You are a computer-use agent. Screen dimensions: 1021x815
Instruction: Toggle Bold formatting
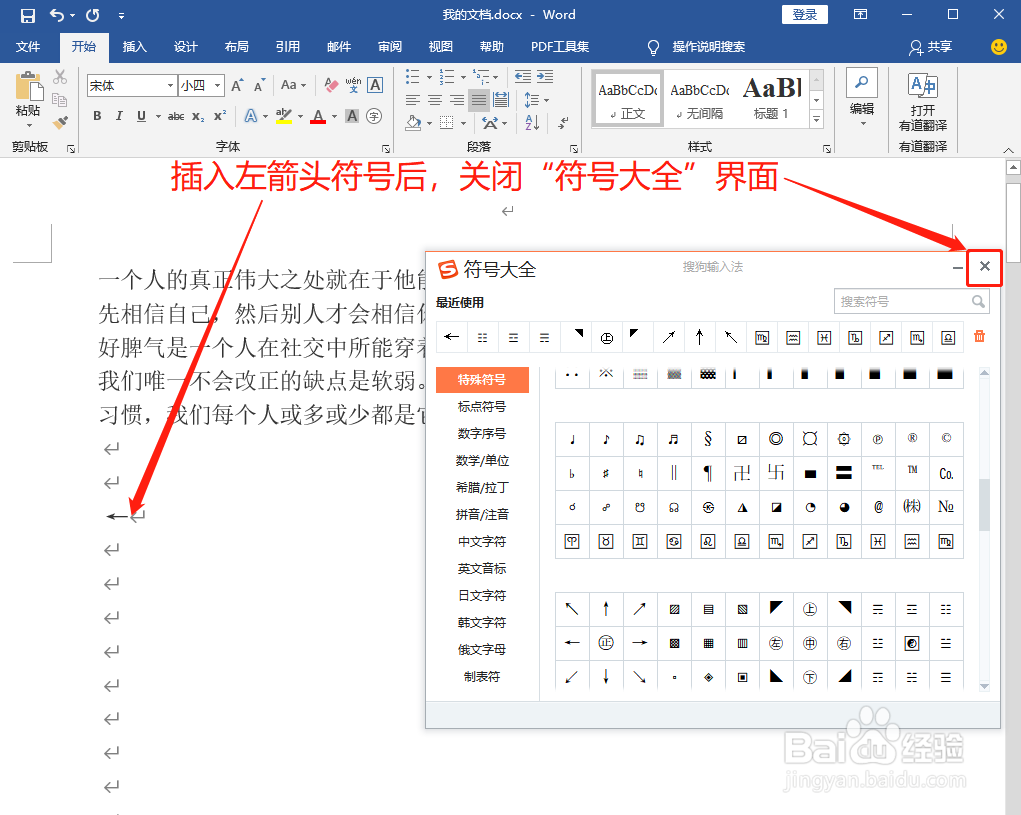coord(97,116)
